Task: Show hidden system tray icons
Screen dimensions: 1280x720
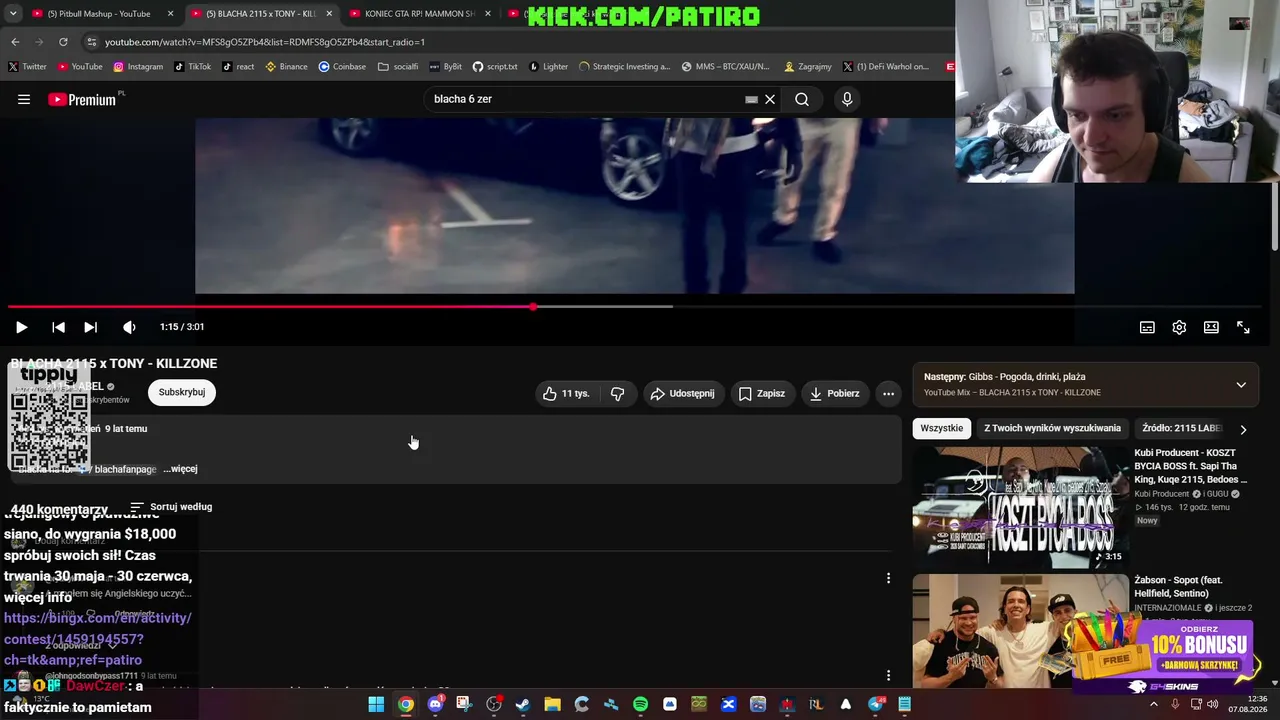Action: click(x=1153, y=704)
